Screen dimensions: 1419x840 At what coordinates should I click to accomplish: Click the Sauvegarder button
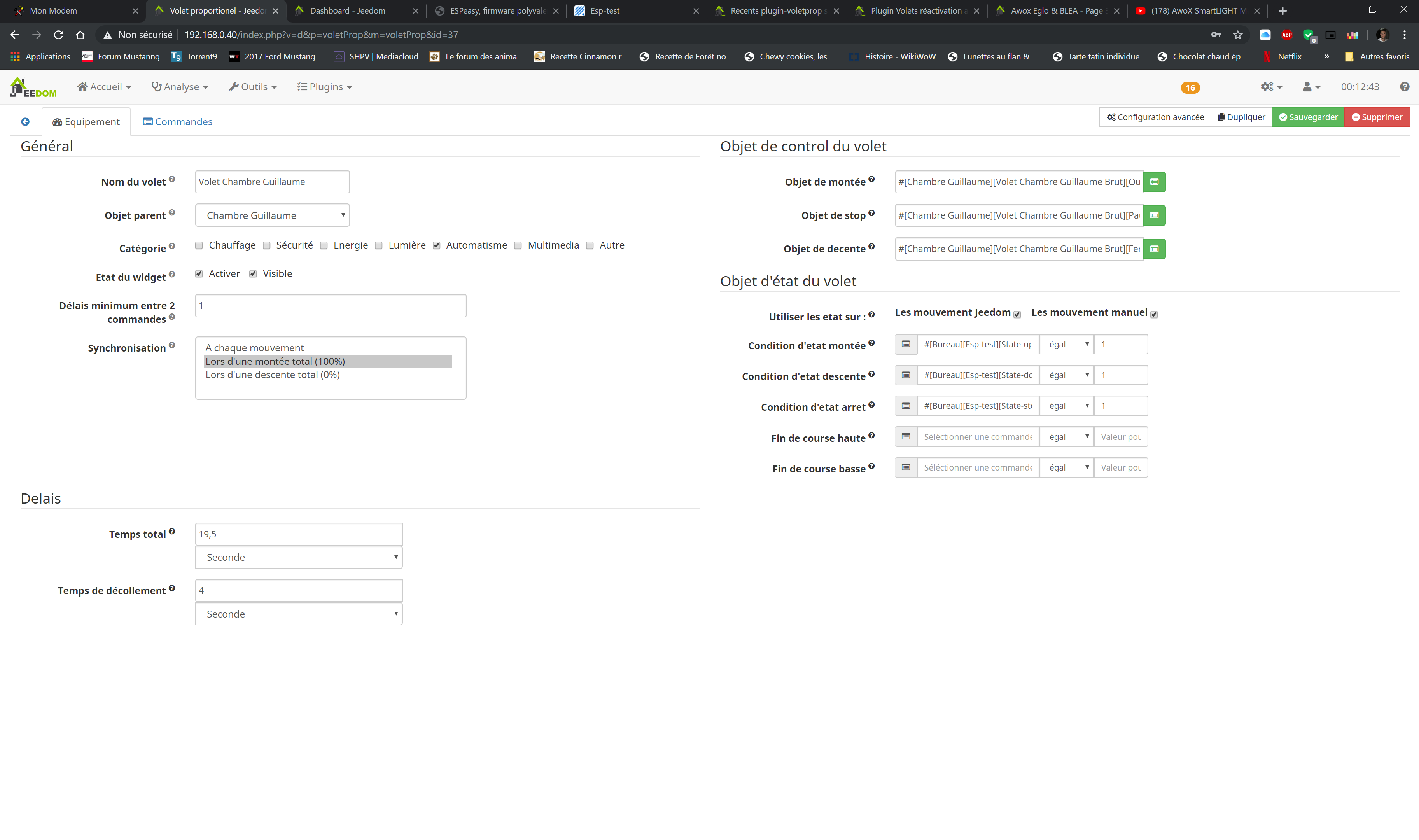pyautogui.click(x=1307, y=117)
